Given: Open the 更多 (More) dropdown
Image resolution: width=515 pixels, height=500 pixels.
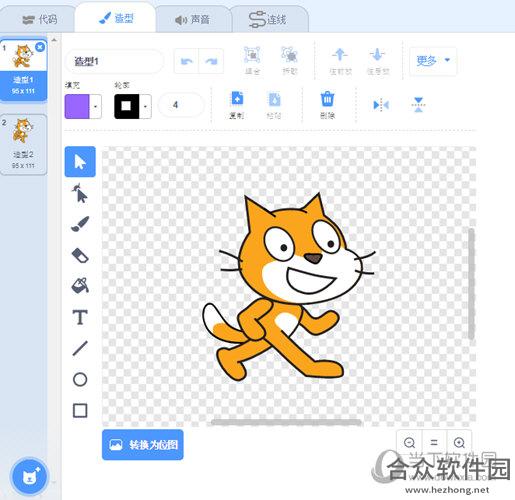Looking at the screenshot, I should click(x=433, y=61).
